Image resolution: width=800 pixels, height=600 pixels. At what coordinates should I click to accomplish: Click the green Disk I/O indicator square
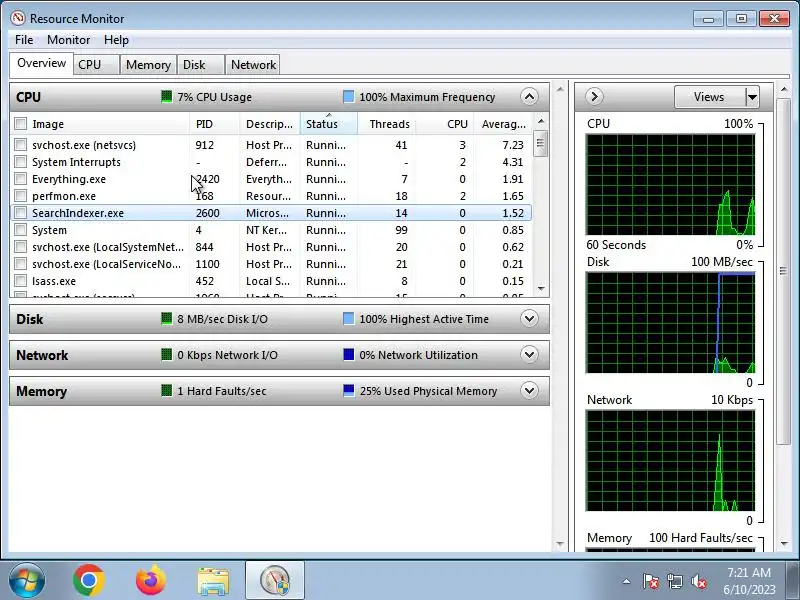click(x=166, y=319)
